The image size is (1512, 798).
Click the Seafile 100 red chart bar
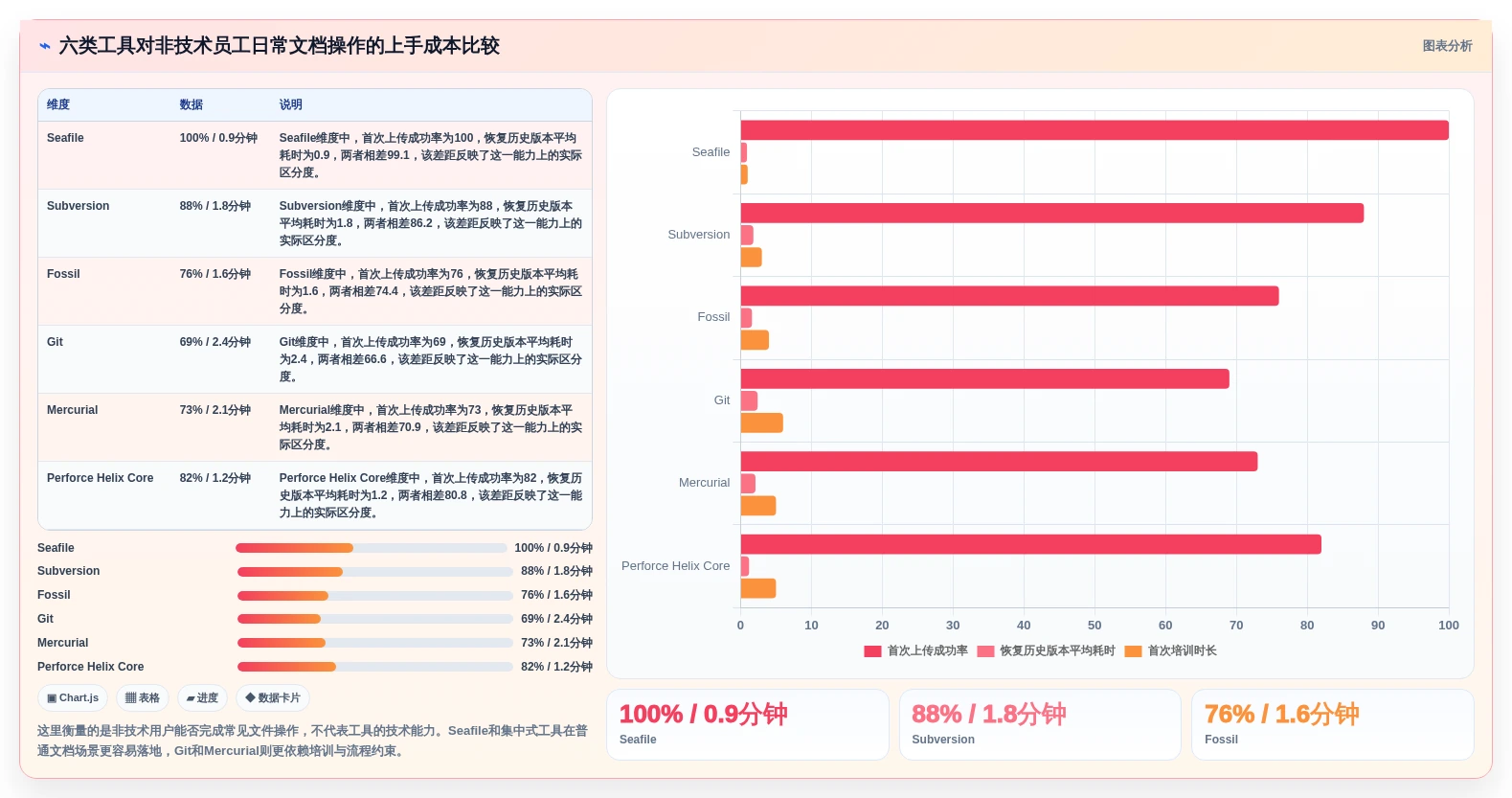coord(1095,130)
